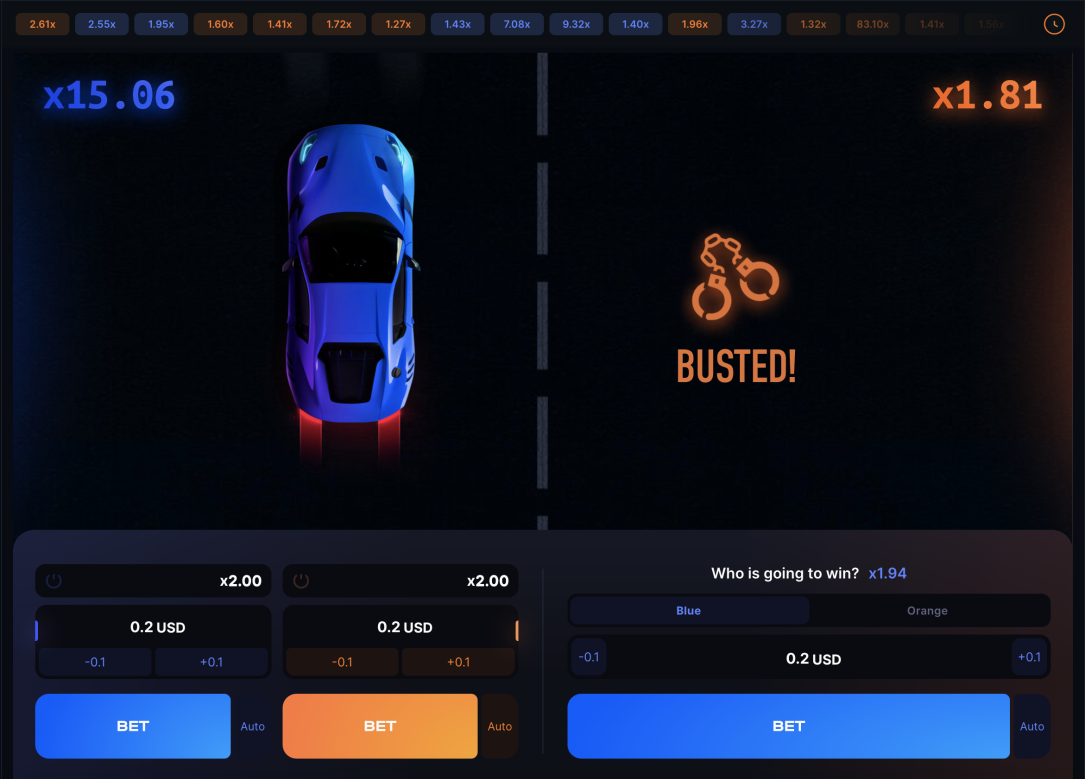Click the 9.32x history result chip
The height and width of the screenshot is (779, 1085).
[x=576, y=24]
